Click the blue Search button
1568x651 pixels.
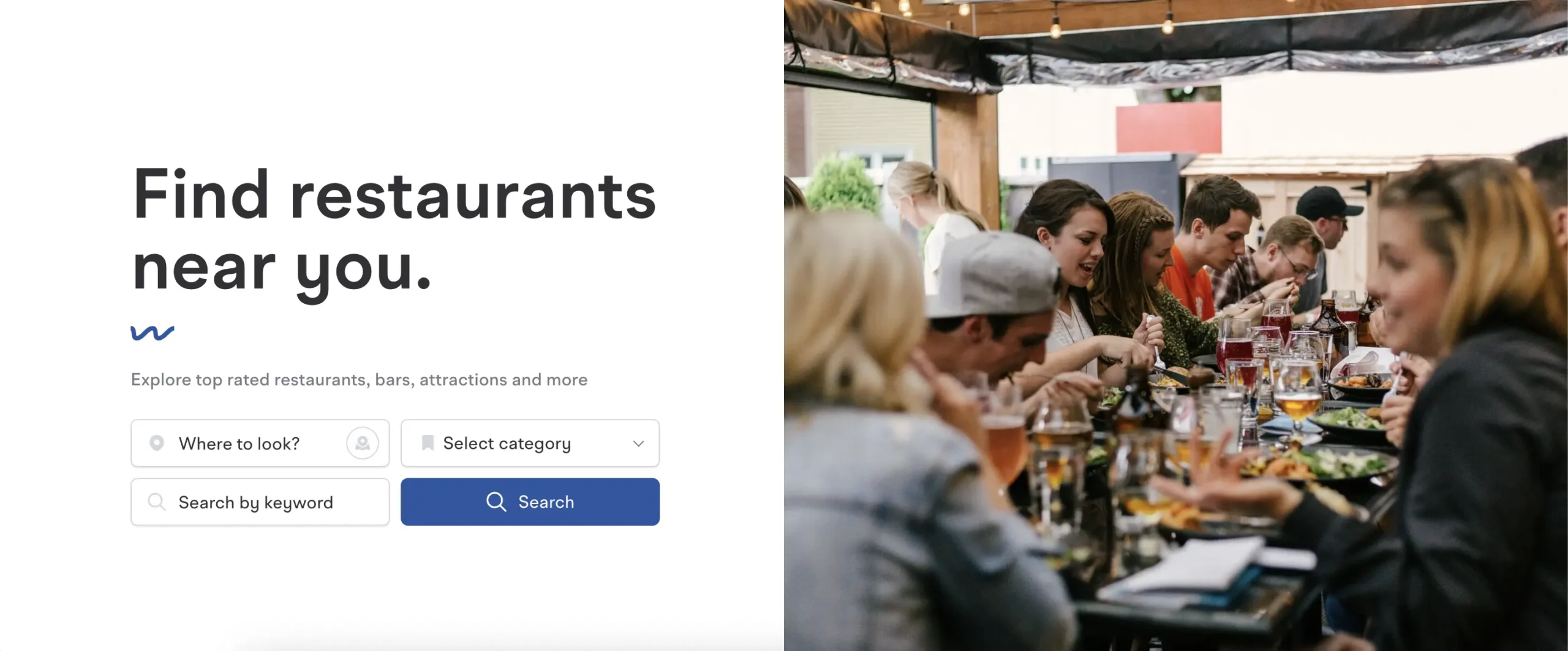(x=530, y=502)
